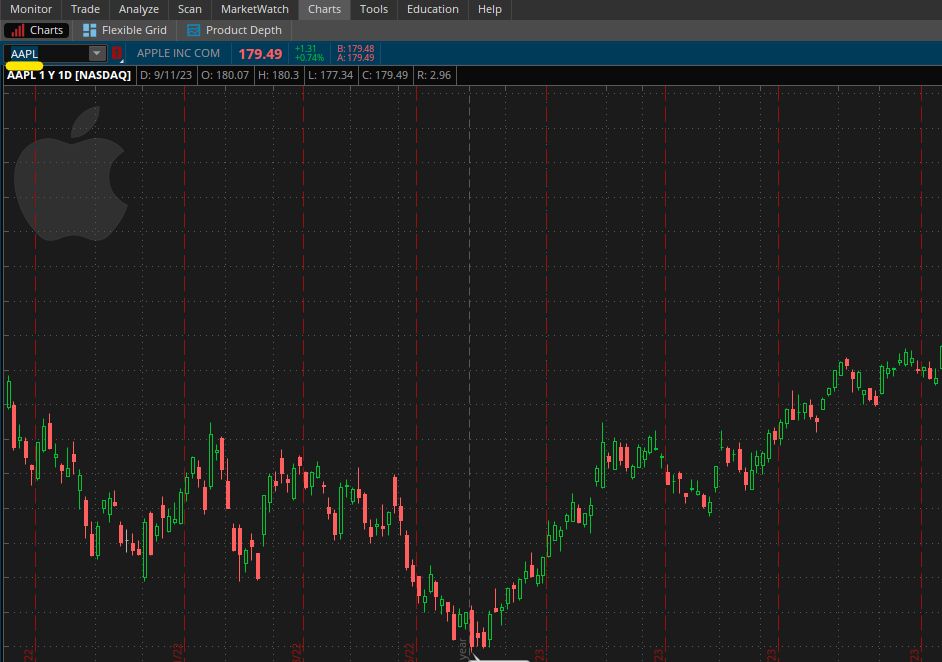
Task: Go to the Analyze tab
Action: (x=139, y=9)
